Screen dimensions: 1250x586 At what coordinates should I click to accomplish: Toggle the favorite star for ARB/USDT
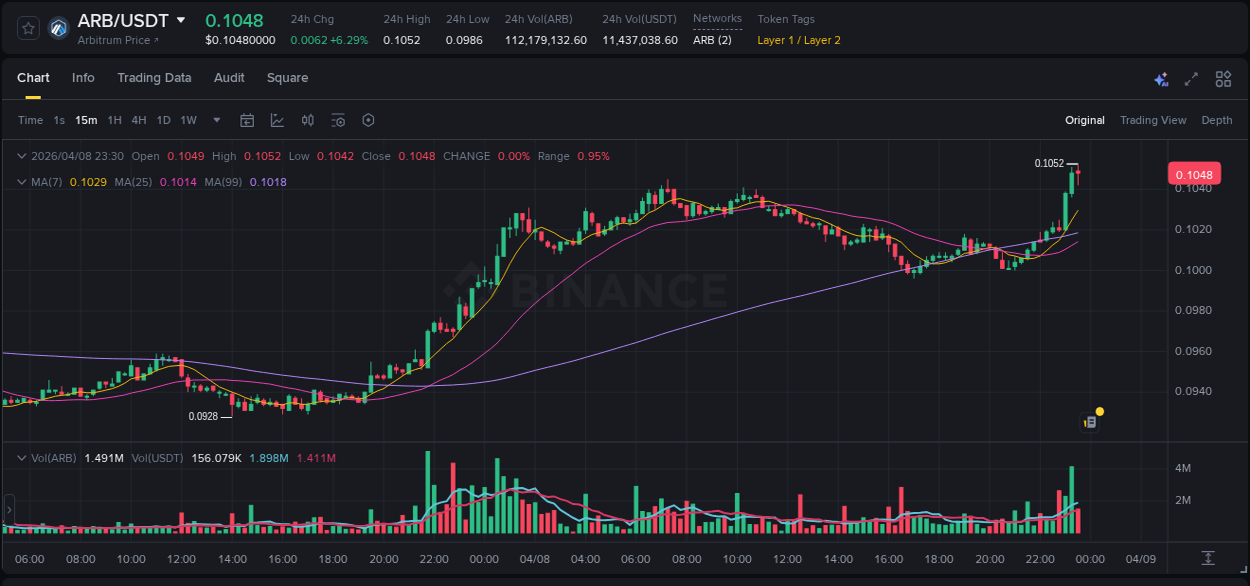[28, 28]
